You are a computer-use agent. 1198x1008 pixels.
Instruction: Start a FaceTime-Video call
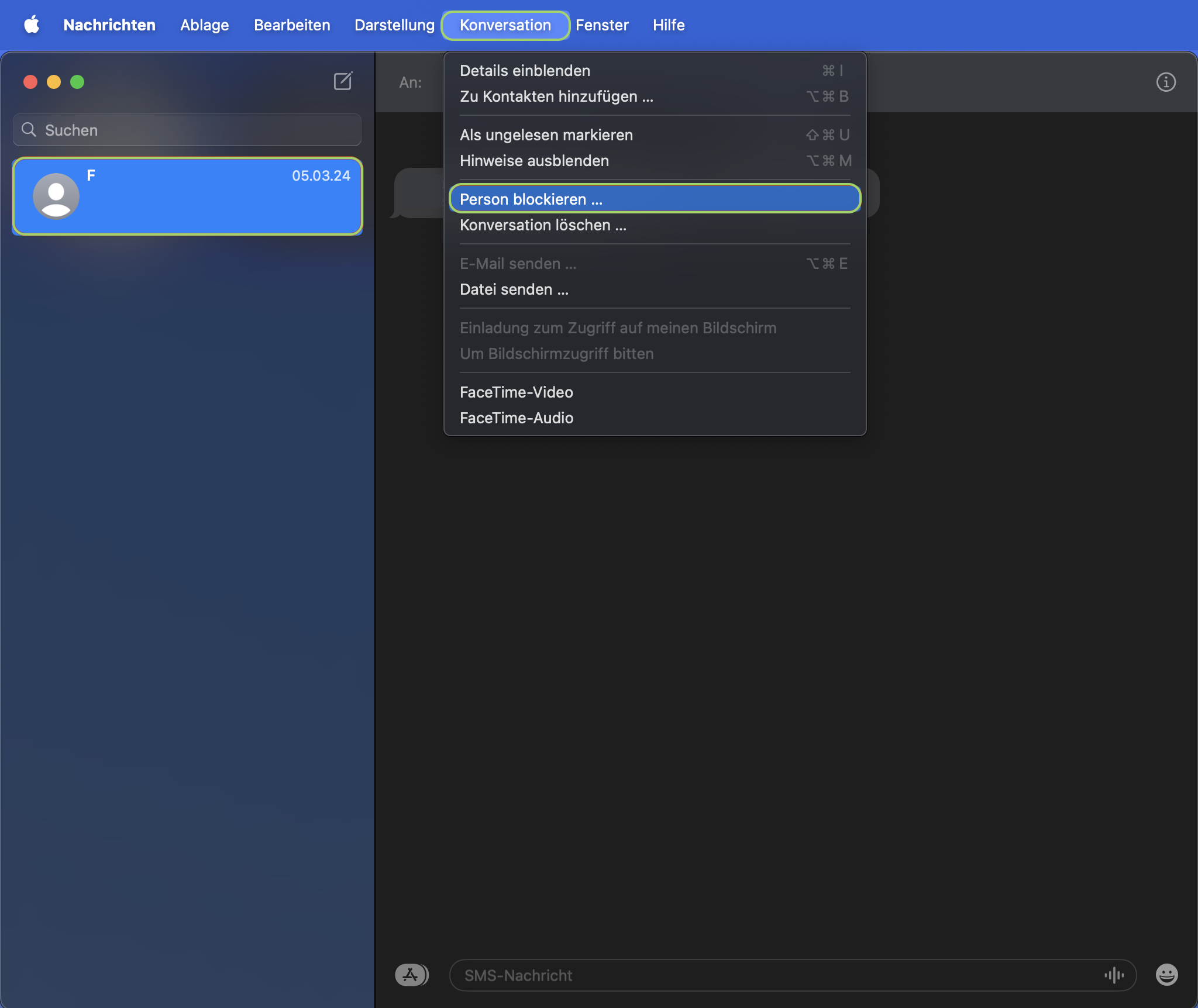pos(516,392)
